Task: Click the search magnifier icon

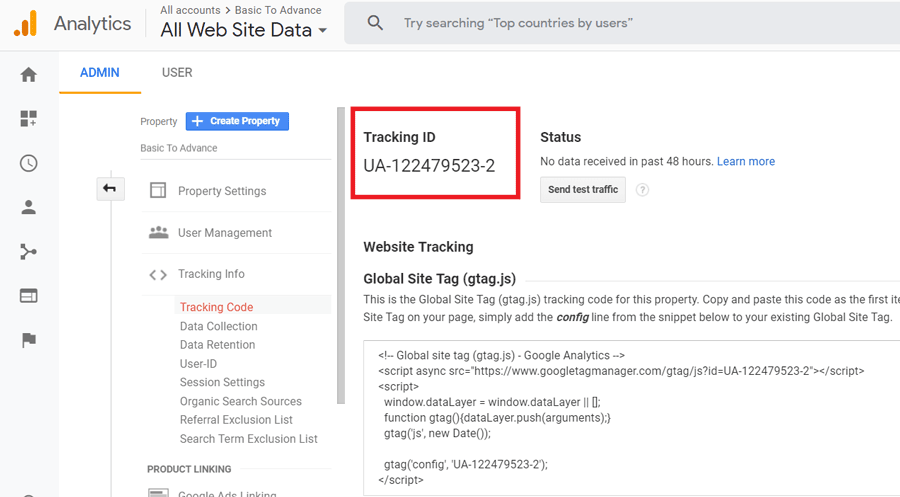Action: (375, 23)
